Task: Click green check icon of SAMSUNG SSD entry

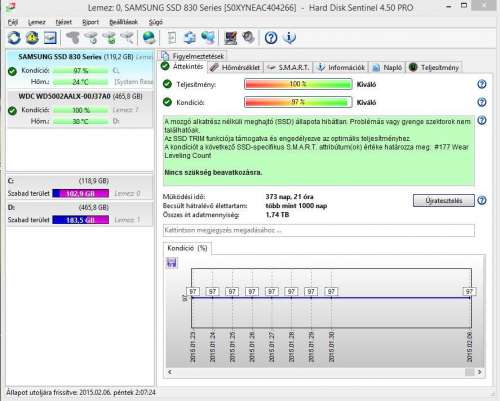Action: pos(12,71)
